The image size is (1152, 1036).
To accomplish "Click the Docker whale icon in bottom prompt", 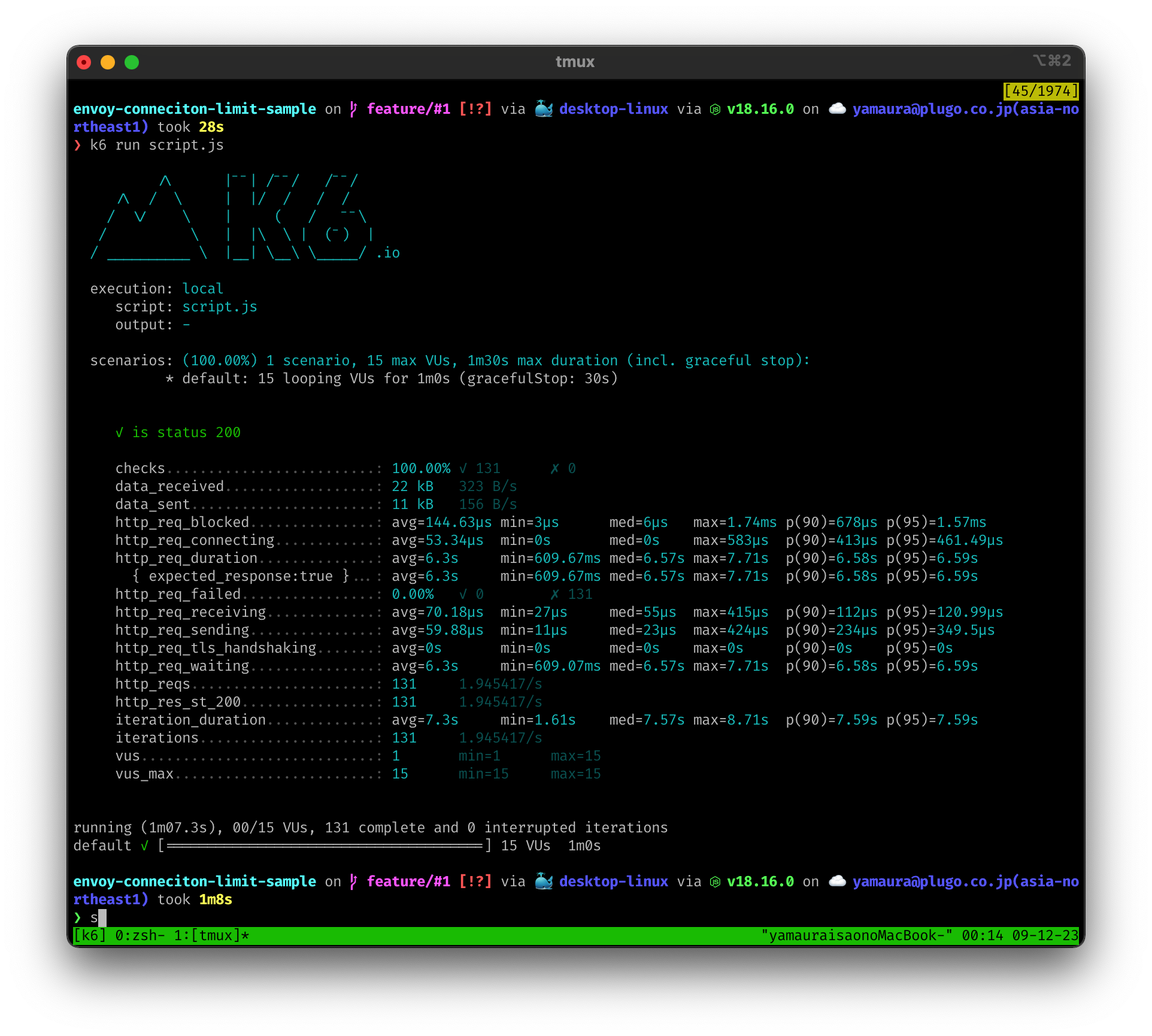I will pyautogui.click(x=543, y=881).
